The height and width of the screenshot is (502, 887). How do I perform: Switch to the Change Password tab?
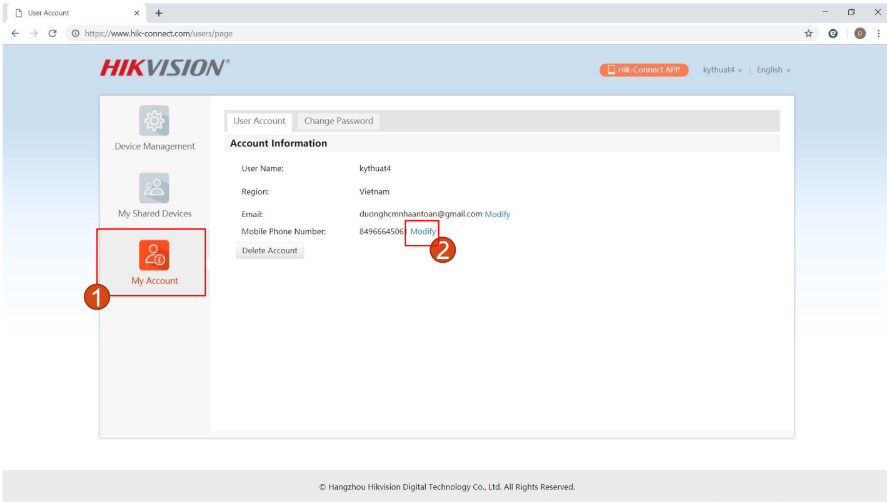pyautogui.click(x=338, y=121)
